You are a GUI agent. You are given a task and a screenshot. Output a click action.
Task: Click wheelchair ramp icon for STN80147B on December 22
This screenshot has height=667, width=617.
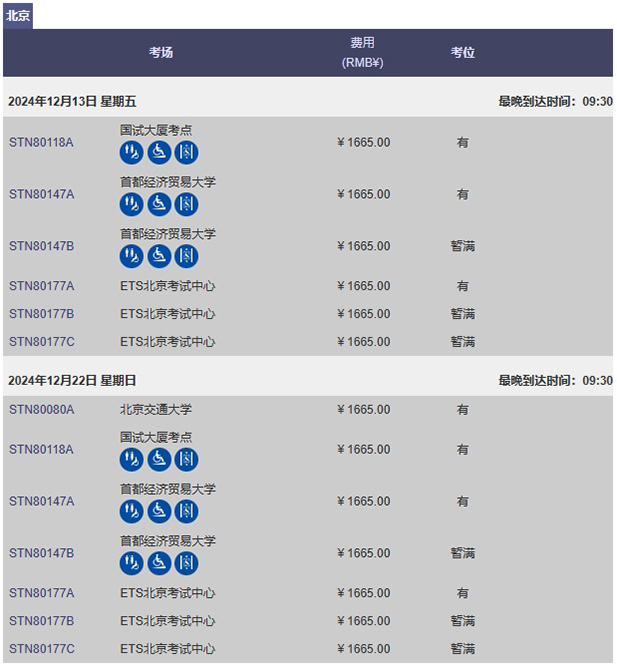pos(159,563)
